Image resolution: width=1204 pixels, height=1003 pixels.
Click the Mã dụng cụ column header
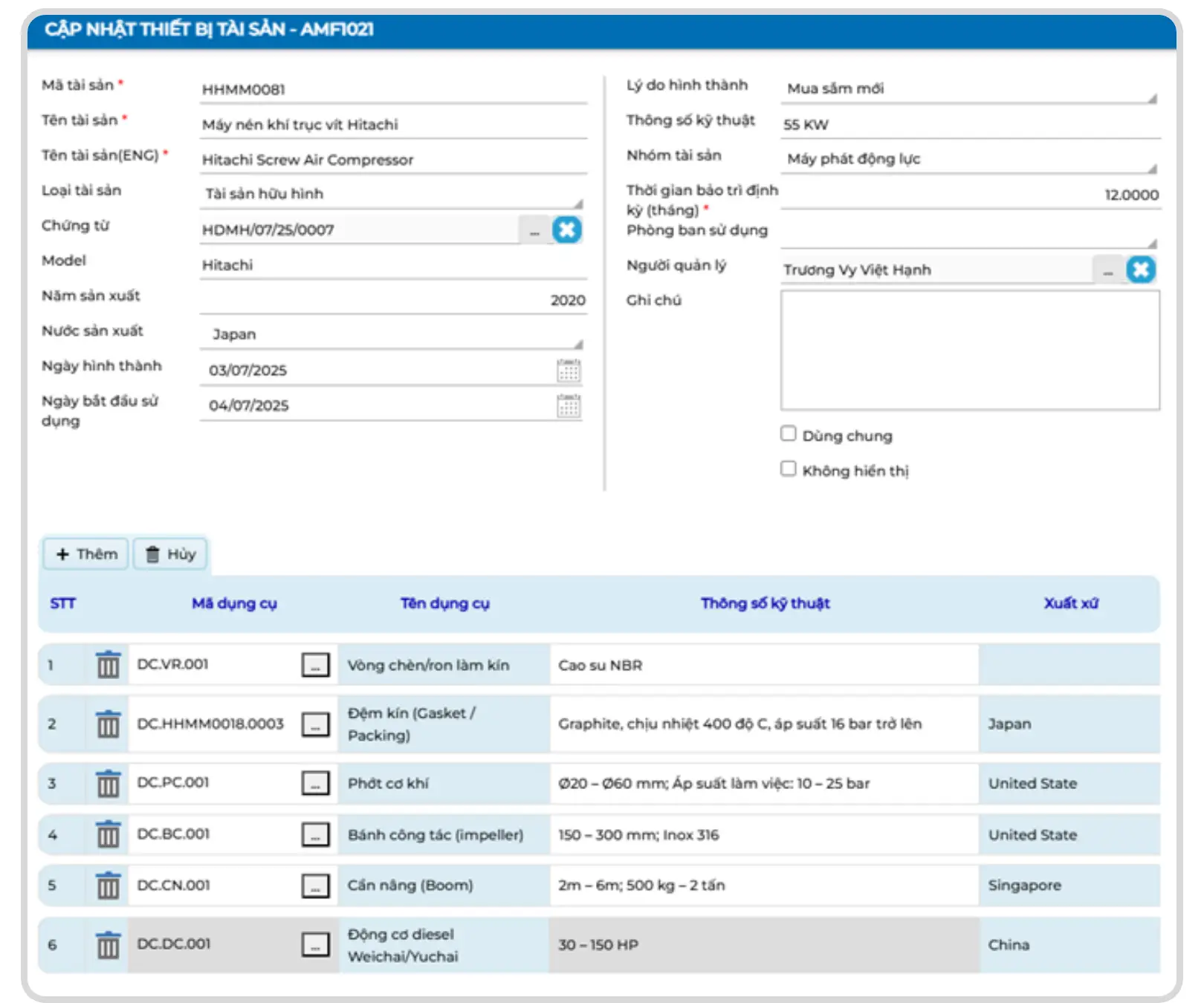pyautogui.click(x=234, y=603)
